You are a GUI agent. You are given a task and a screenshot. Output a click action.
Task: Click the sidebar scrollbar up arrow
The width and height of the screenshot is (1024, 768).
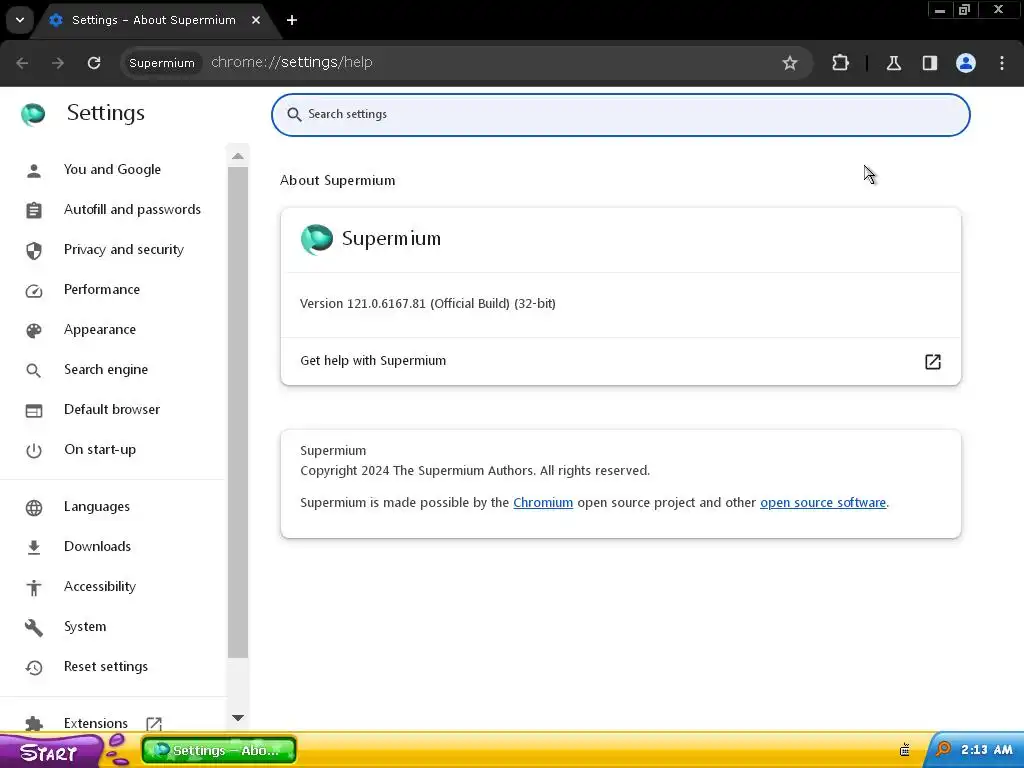(238, 156)
